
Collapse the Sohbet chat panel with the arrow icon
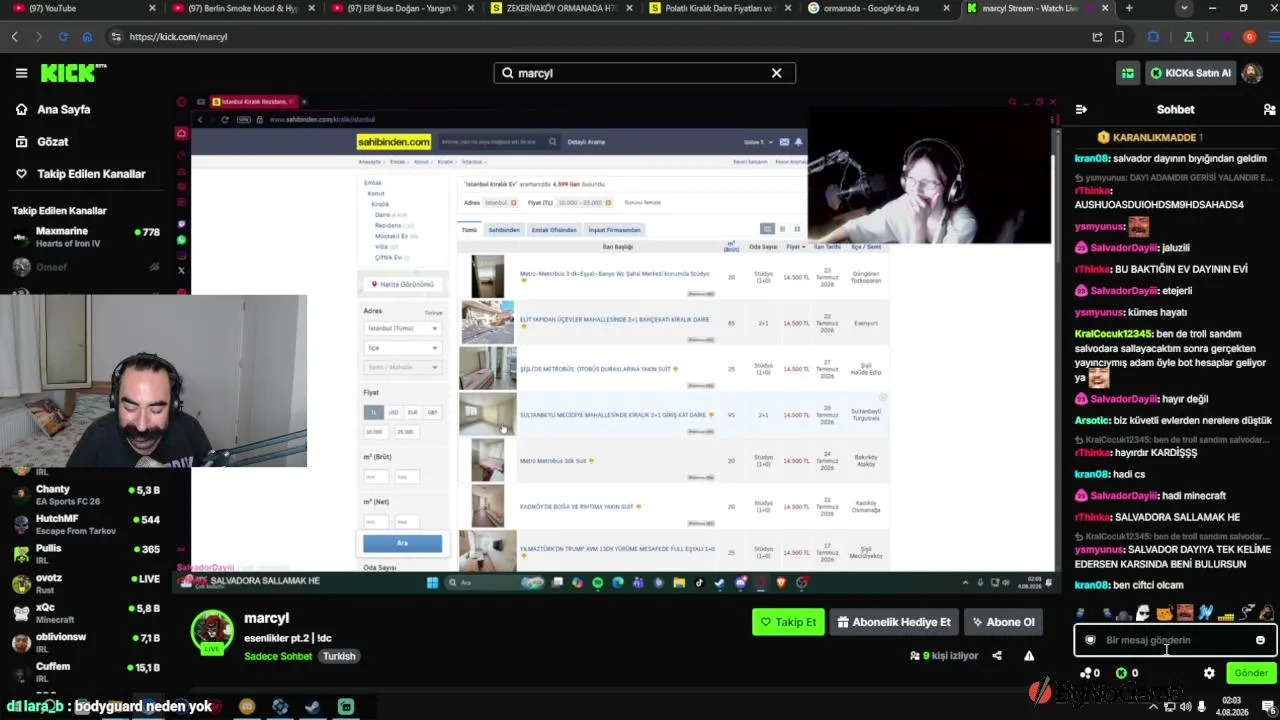pyautogui.click(x=1081, y=109)
